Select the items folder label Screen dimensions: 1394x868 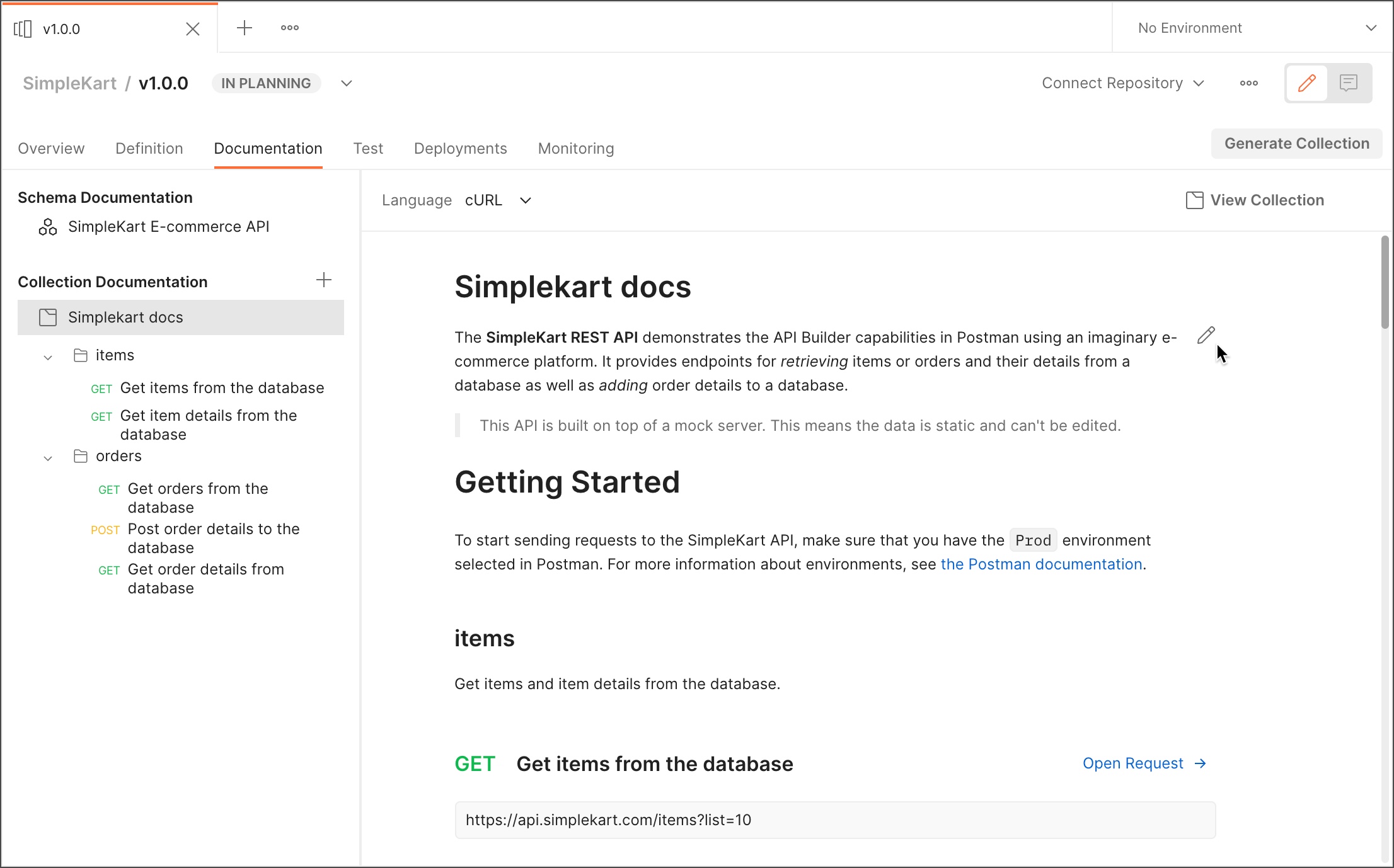pos(115,355)
